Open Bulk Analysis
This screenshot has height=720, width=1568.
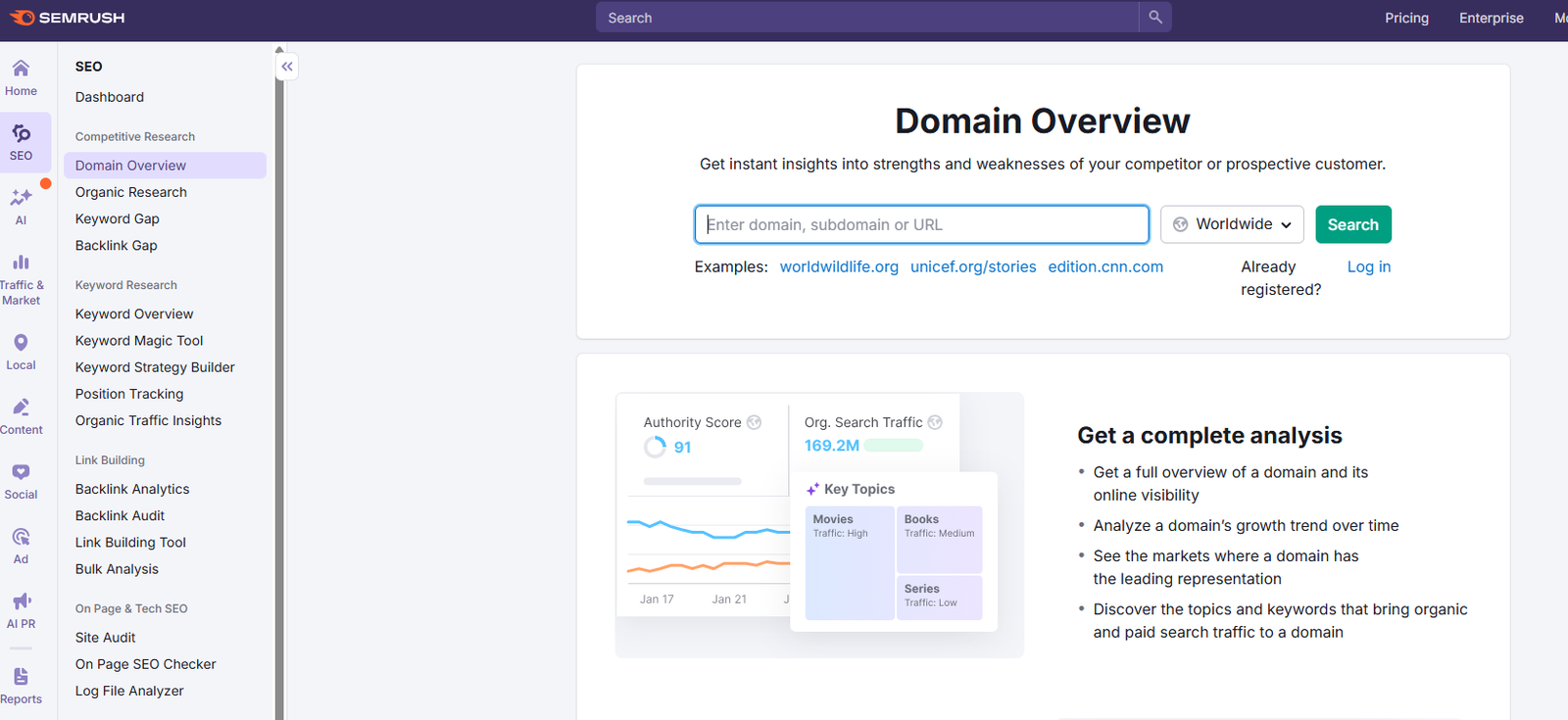click(x=117, y=569)
